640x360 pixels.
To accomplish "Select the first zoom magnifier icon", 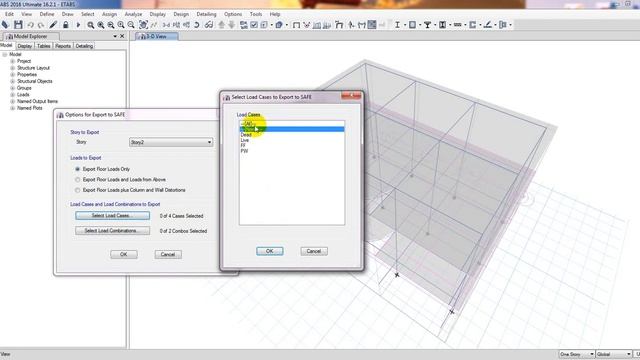I will [x=91, y=25].
